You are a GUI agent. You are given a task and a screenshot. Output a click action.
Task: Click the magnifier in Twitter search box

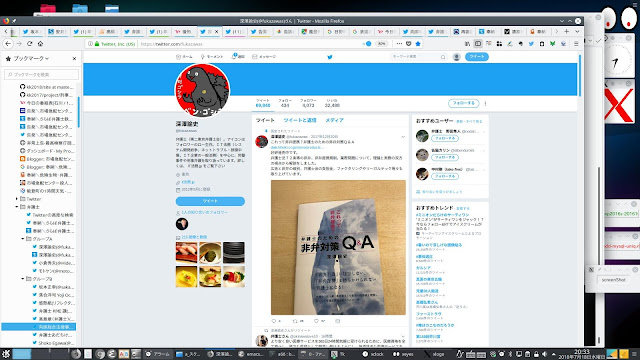point(443,57)
